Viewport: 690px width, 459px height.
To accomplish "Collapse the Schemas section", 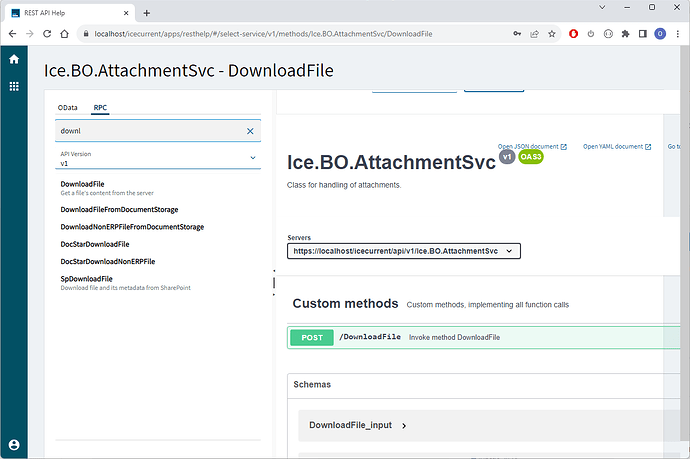I will 312,385.
